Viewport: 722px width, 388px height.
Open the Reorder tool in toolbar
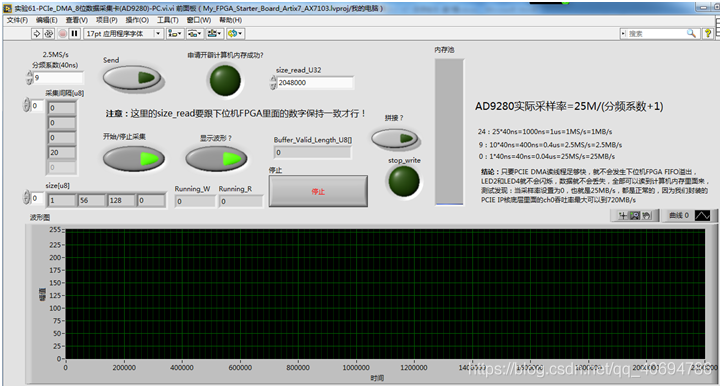[x=234, y=34]
